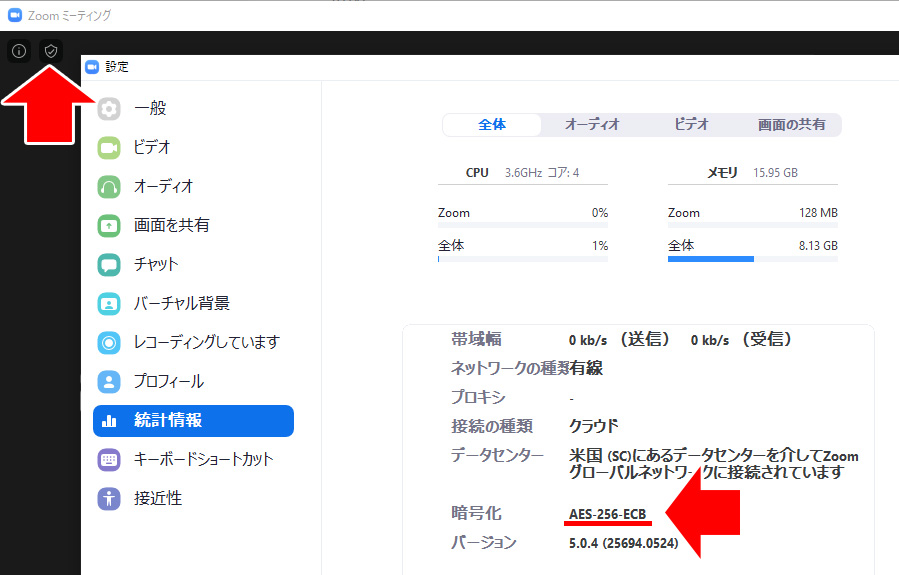Switch to the オーディオ statistics tab

click(x=592, y=125)
